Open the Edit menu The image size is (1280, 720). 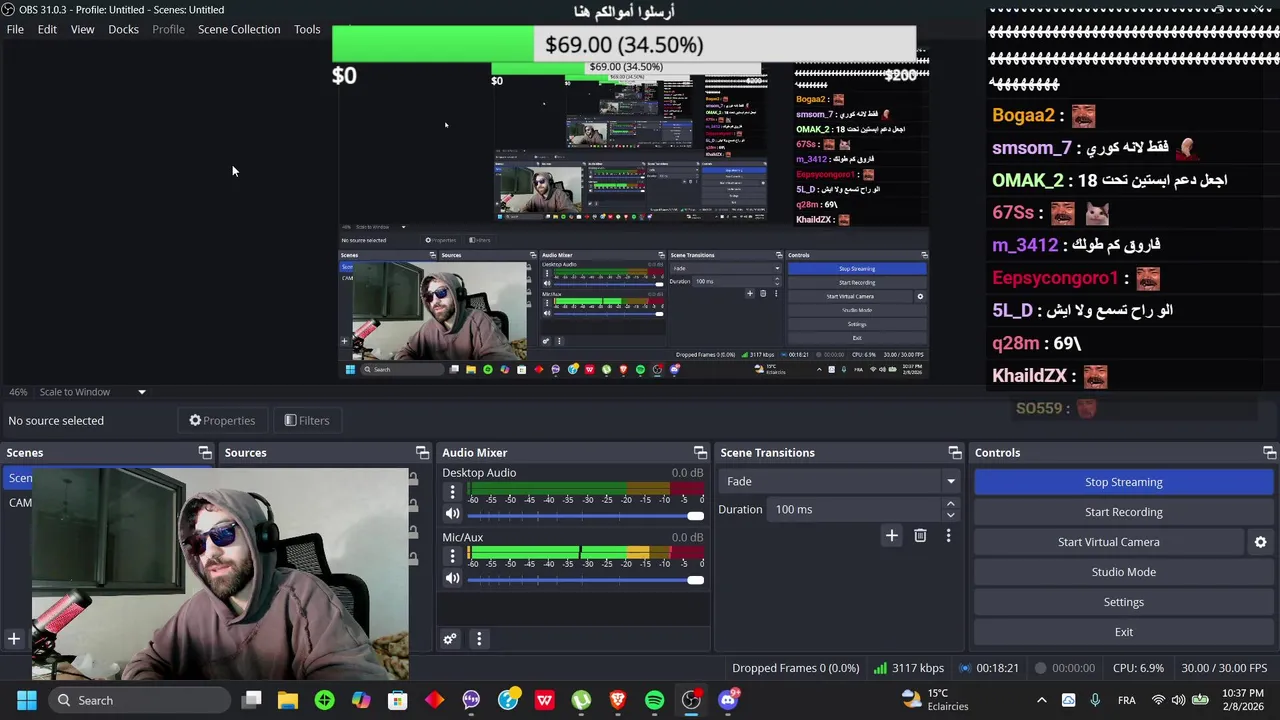click(47, 29)
